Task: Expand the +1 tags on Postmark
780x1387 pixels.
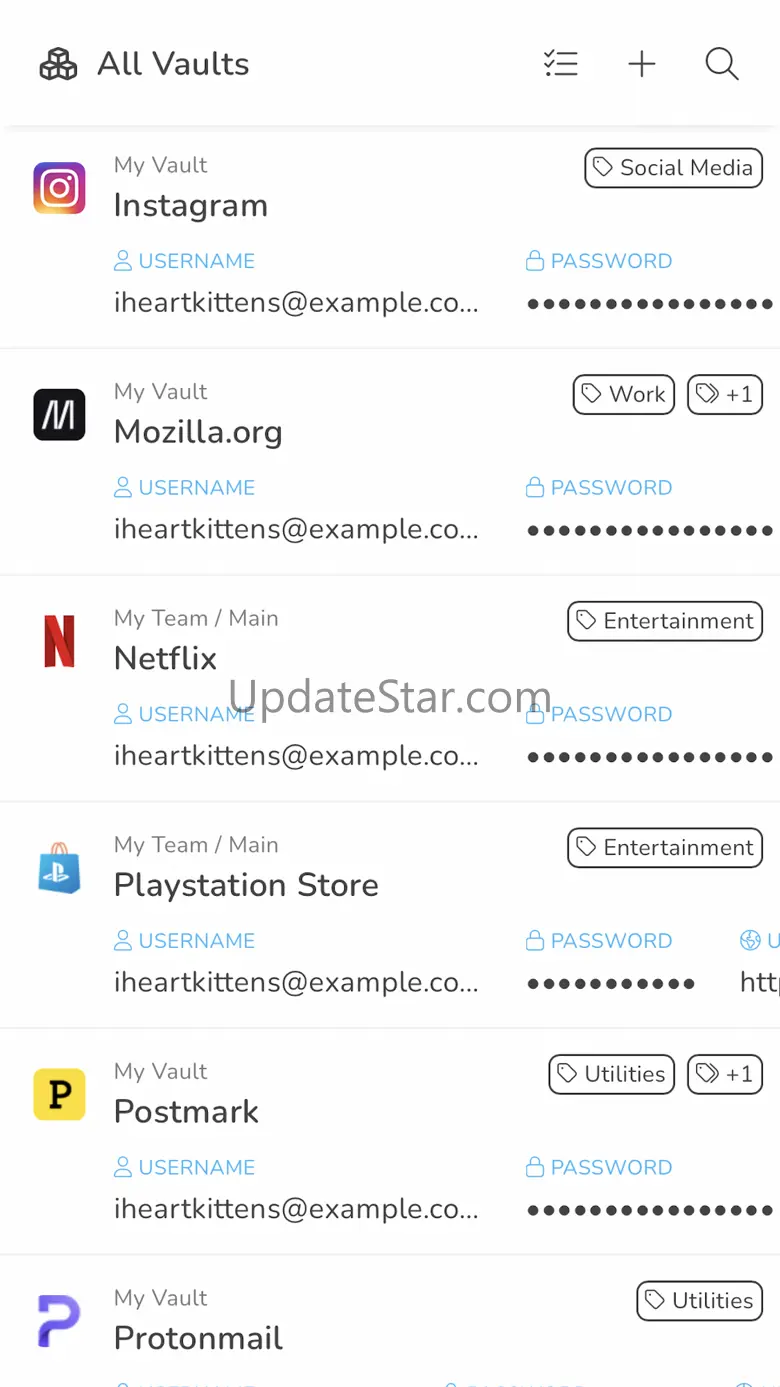Action: [725, 1074]
